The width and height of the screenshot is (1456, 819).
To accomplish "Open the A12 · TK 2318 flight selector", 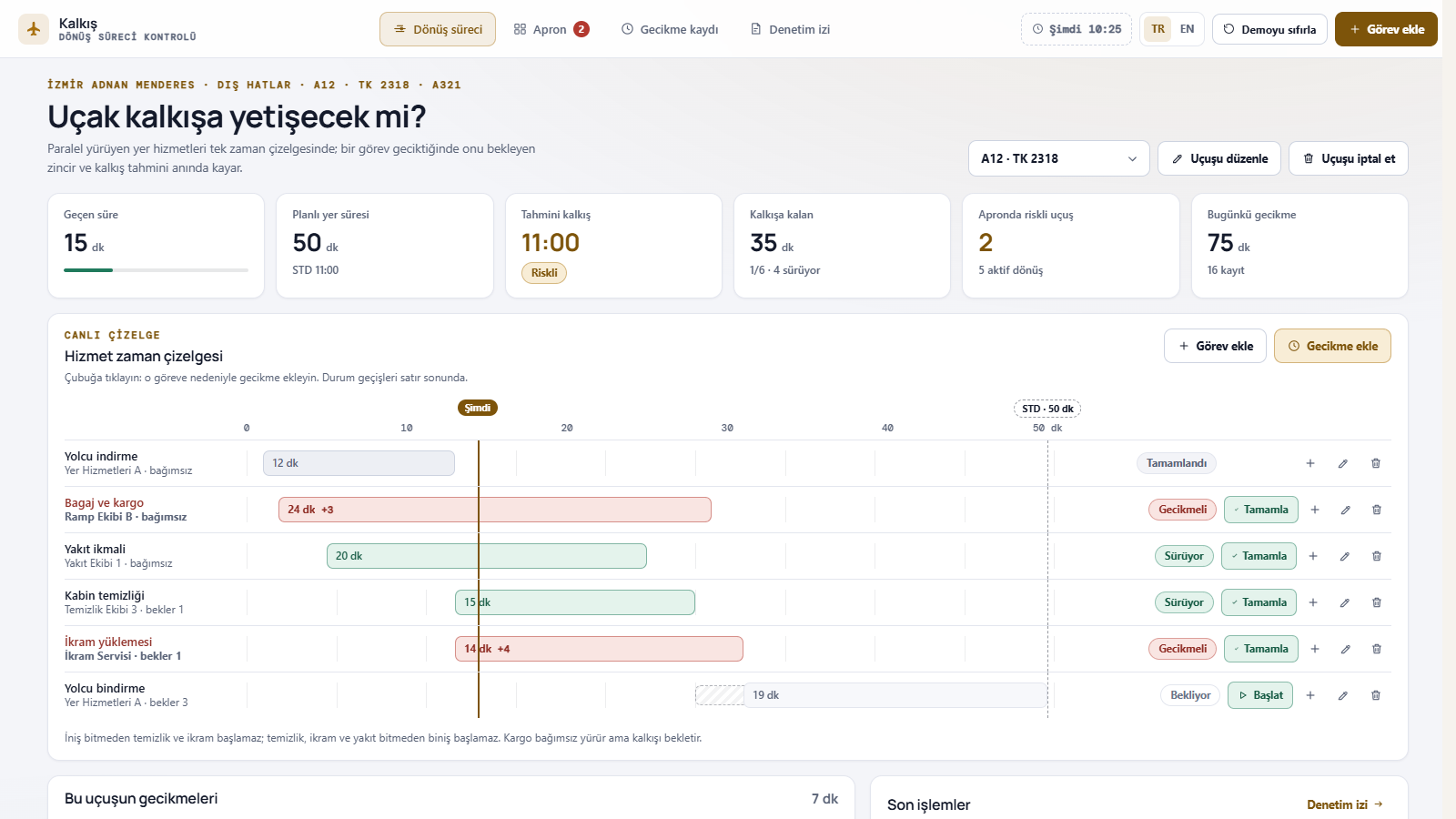I will pyautogui.click(x=1059, y=158).
